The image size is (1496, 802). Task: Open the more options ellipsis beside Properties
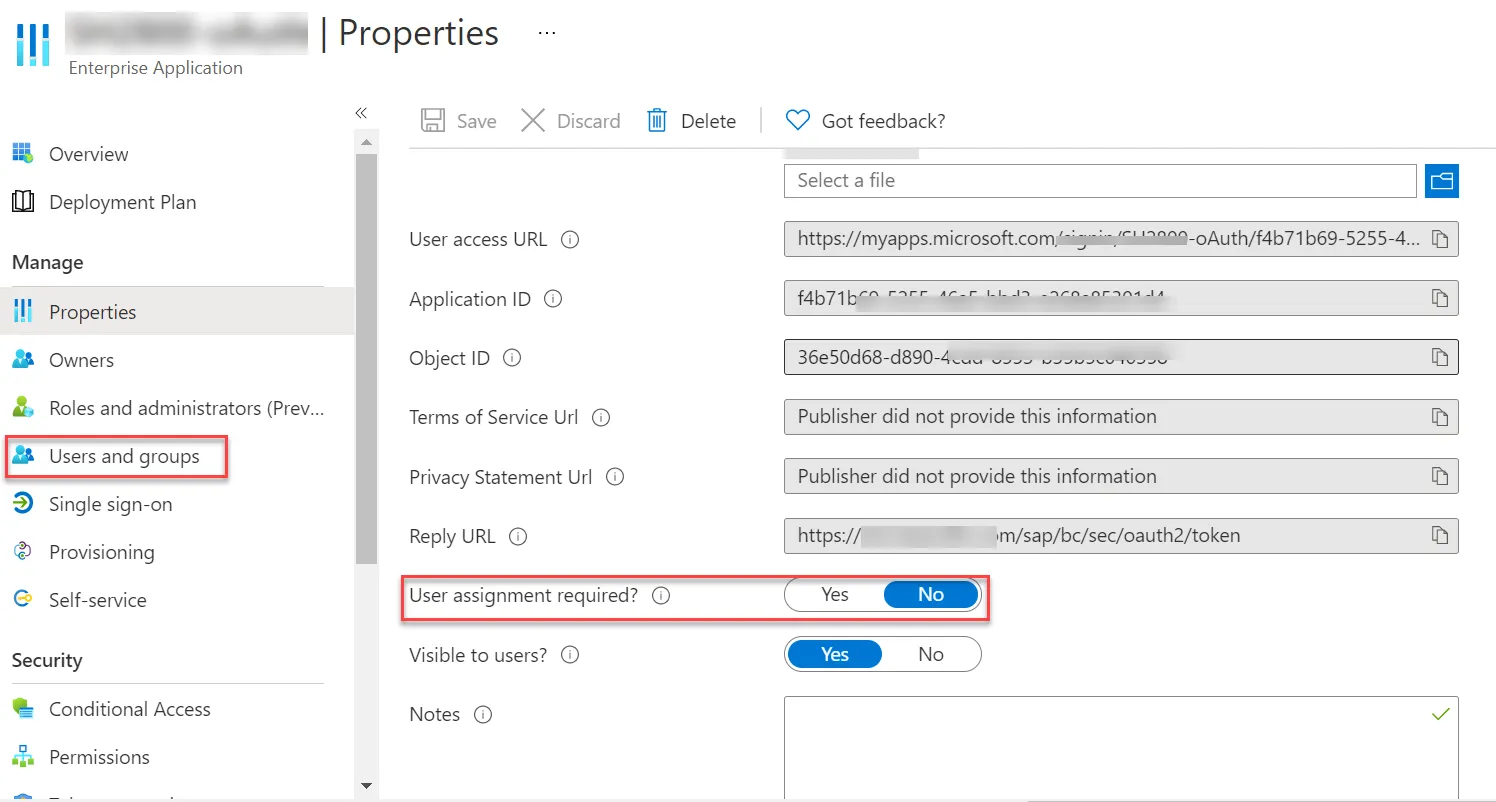pyautogui.click(x=546, y=32)
